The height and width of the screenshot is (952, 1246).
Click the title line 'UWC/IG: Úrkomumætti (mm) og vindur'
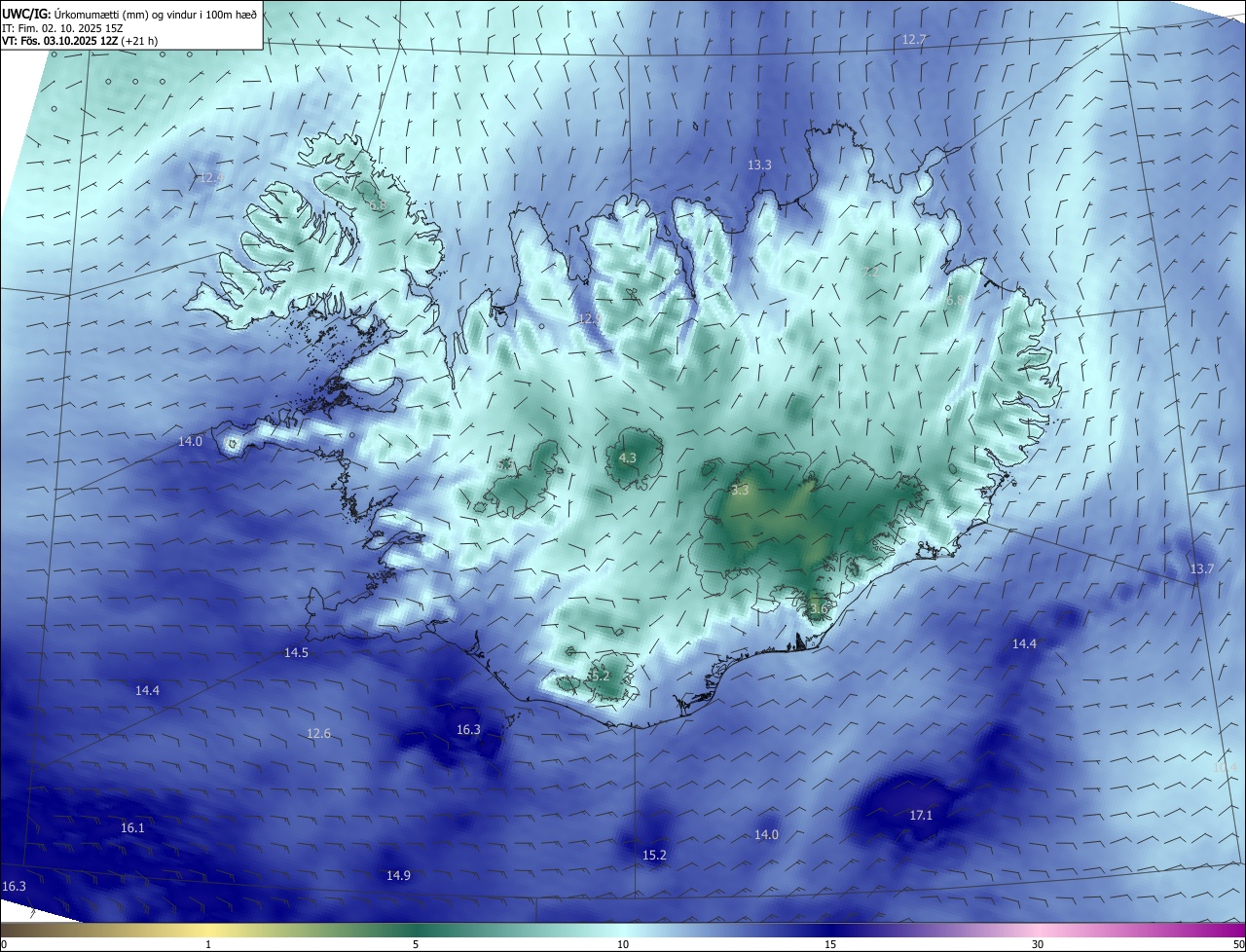pos(129,15)
